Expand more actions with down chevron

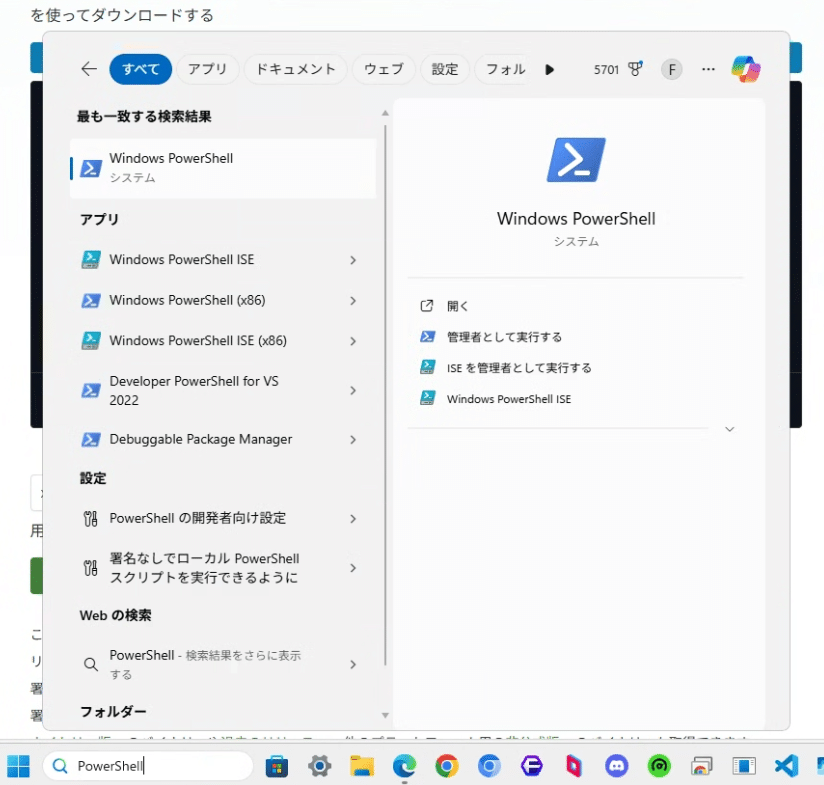729,429
